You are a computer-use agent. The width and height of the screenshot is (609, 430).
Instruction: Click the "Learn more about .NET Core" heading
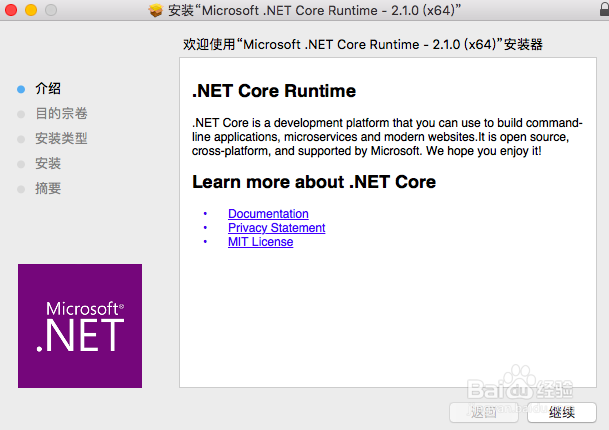pos(314,182)
